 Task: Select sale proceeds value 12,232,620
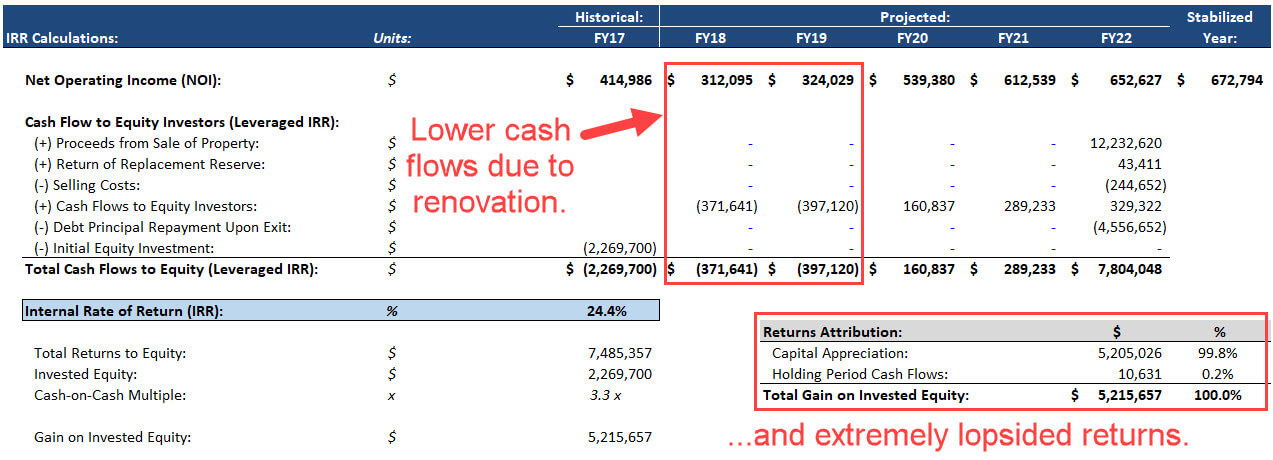click(1125, 143)
